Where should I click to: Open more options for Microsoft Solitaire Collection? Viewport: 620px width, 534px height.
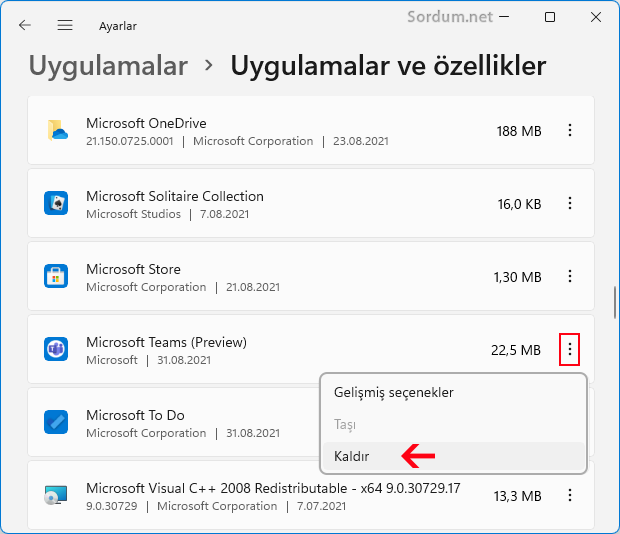click(570, 203)
